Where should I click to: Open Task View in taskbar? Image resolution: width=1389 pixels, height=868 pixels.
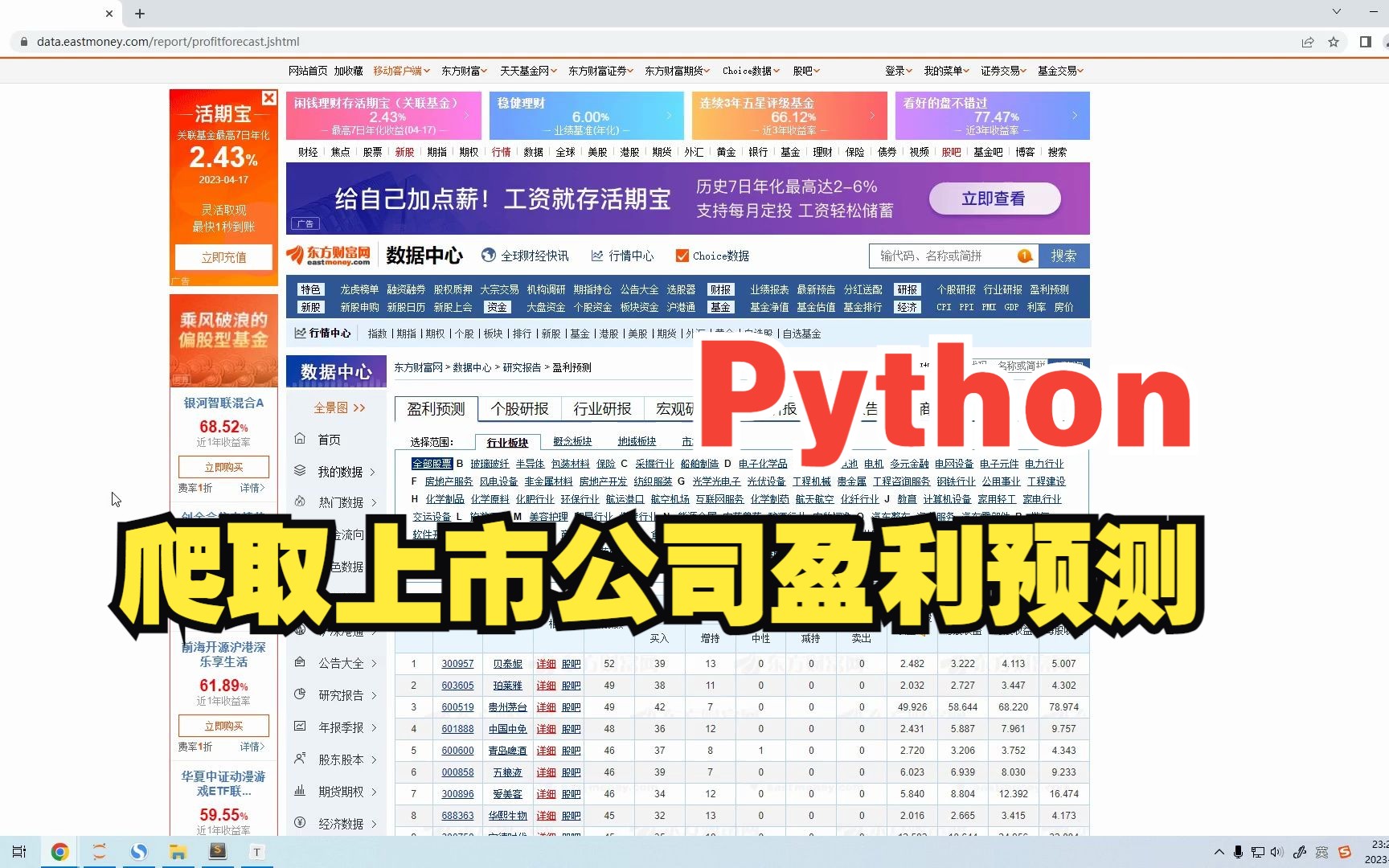[19, 852]
